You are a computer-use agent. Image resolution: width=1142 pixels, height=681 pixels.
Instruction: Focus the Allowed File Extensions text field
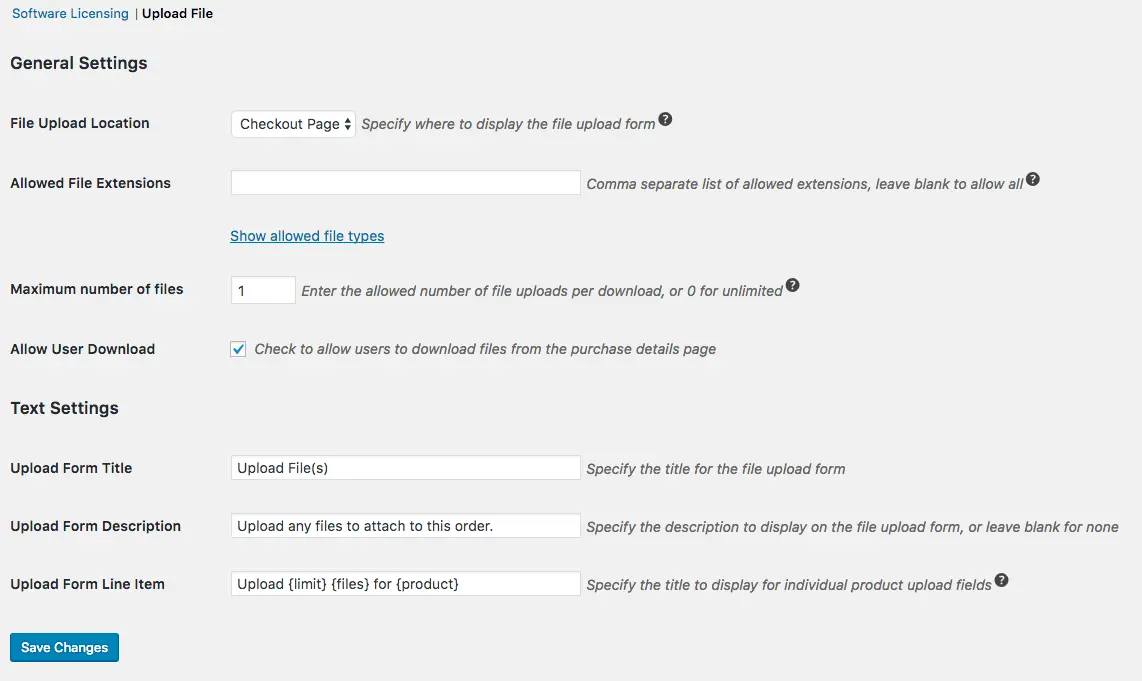405,183
